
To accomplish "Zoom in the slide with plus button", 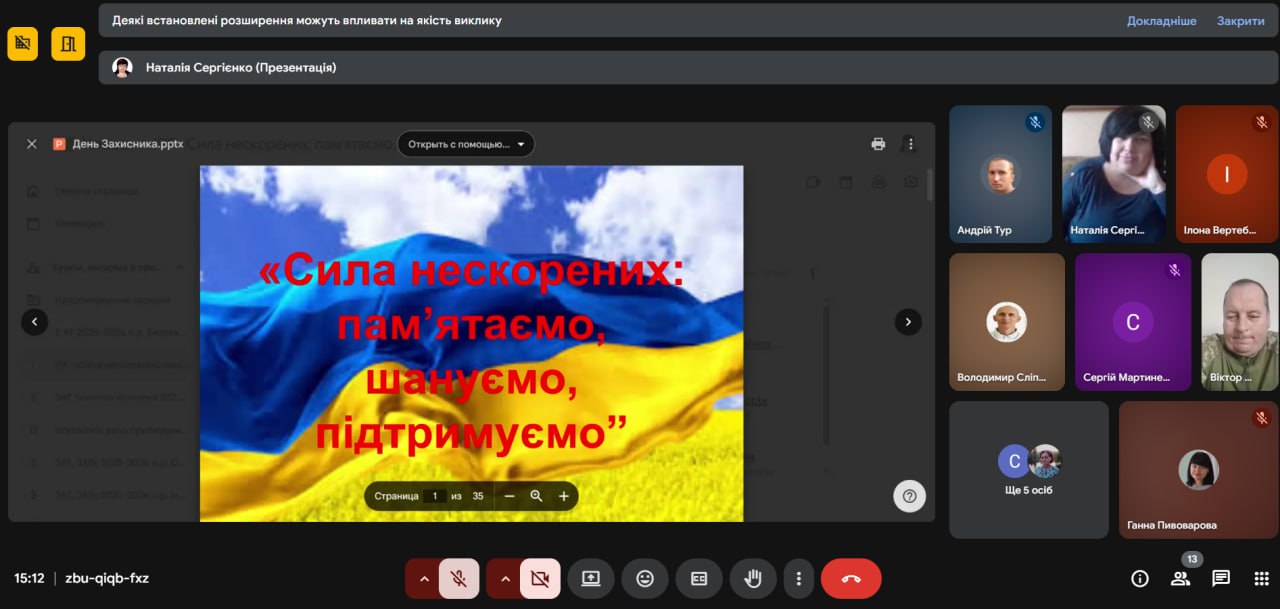I will click(x=564, y=496).
